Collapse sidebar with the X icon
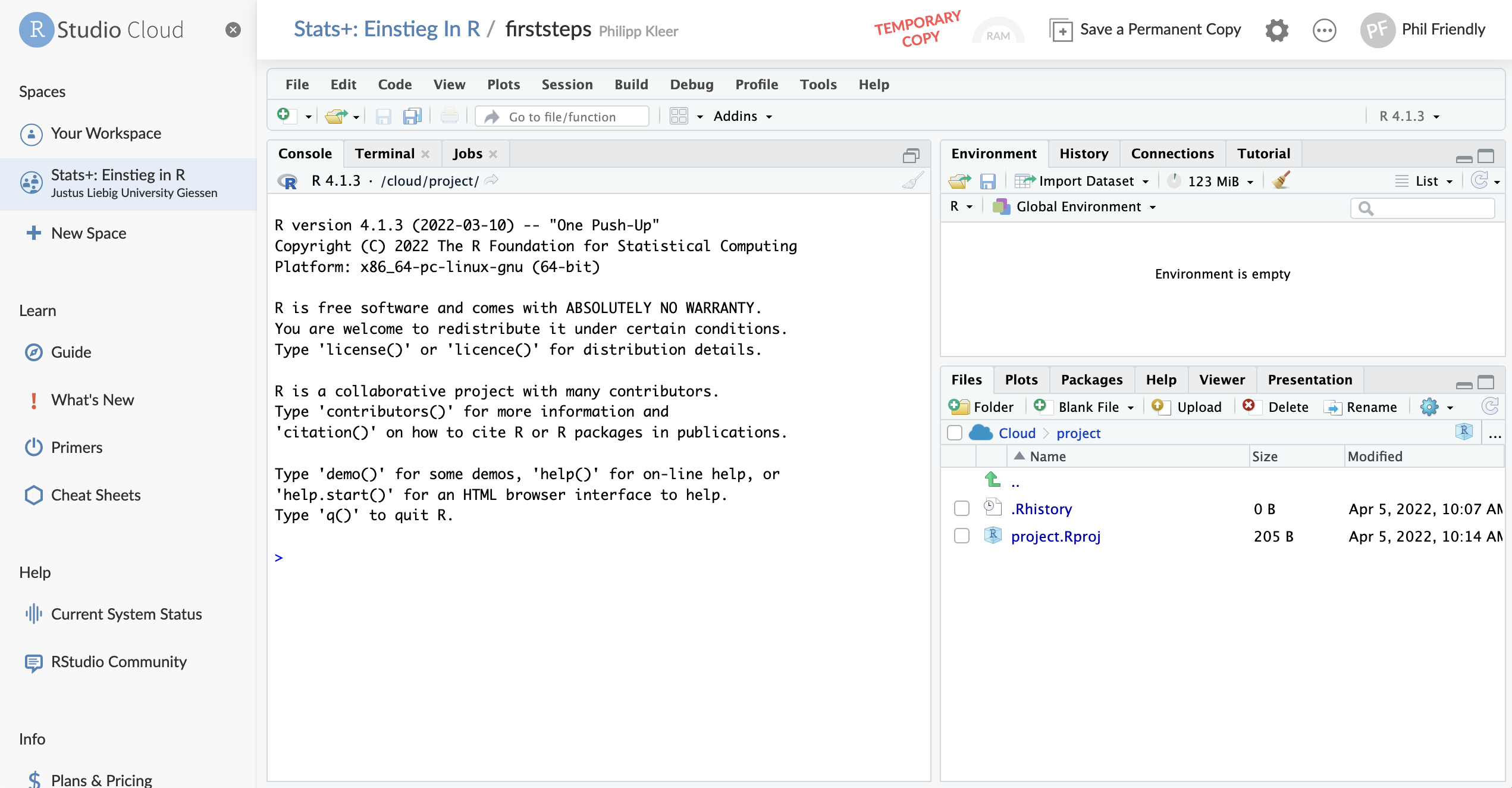Viewport: 1512px width, 788px height. pyautogui.click(x=233, y=30)
